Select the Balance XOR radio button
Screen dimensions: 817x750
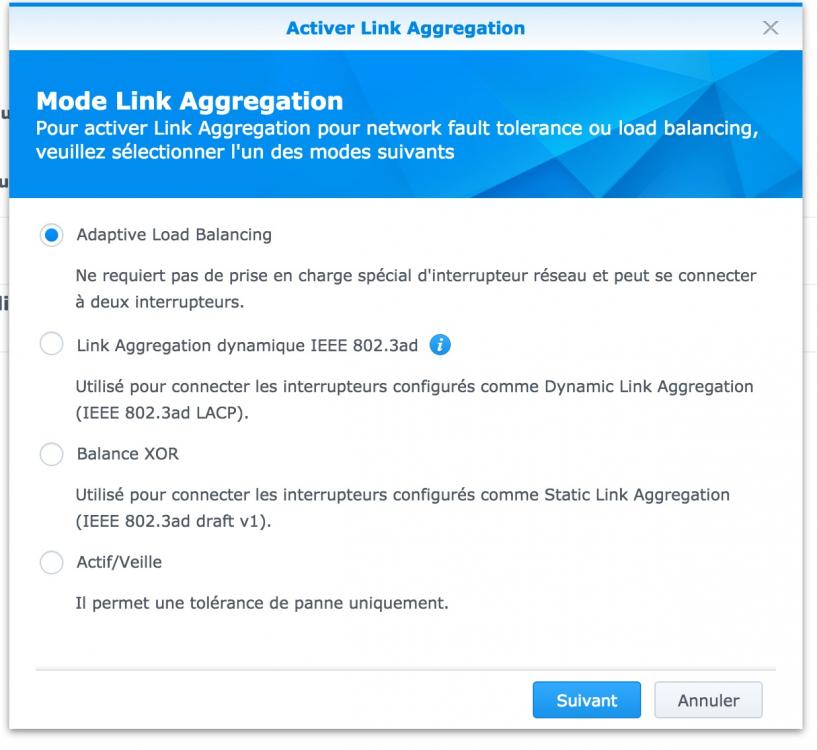point(52,454)
